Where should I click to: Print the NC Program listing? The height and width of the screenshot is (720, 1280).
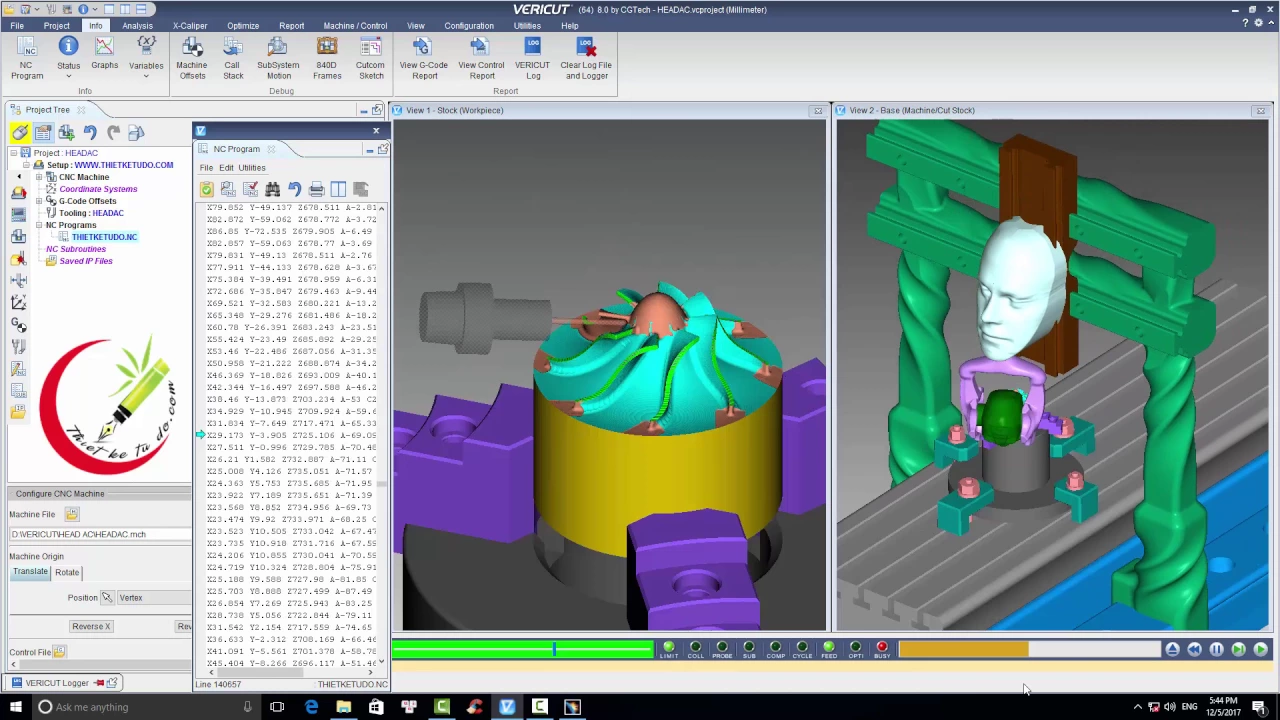[x=316, y=189]
